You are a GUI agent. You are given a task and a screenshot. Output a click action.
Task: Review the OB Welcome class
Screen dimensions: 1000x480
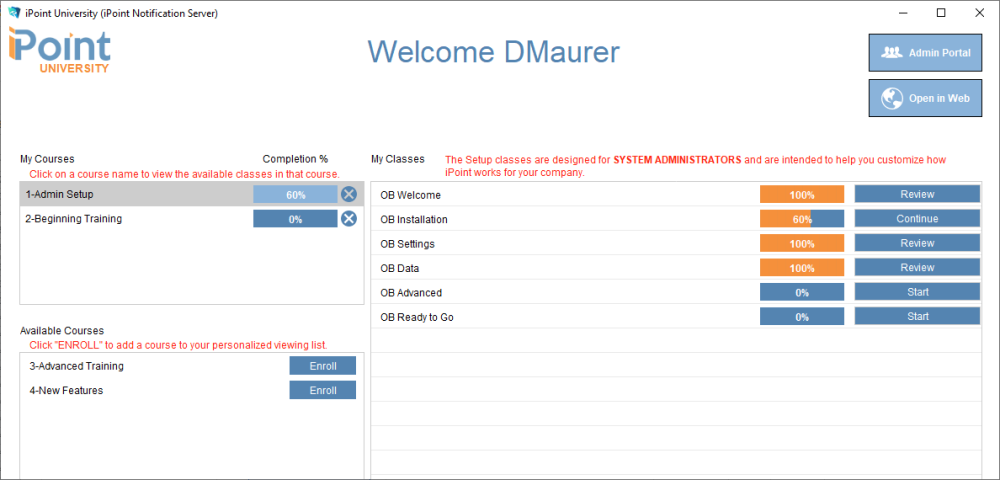click(x=917, y=194)
